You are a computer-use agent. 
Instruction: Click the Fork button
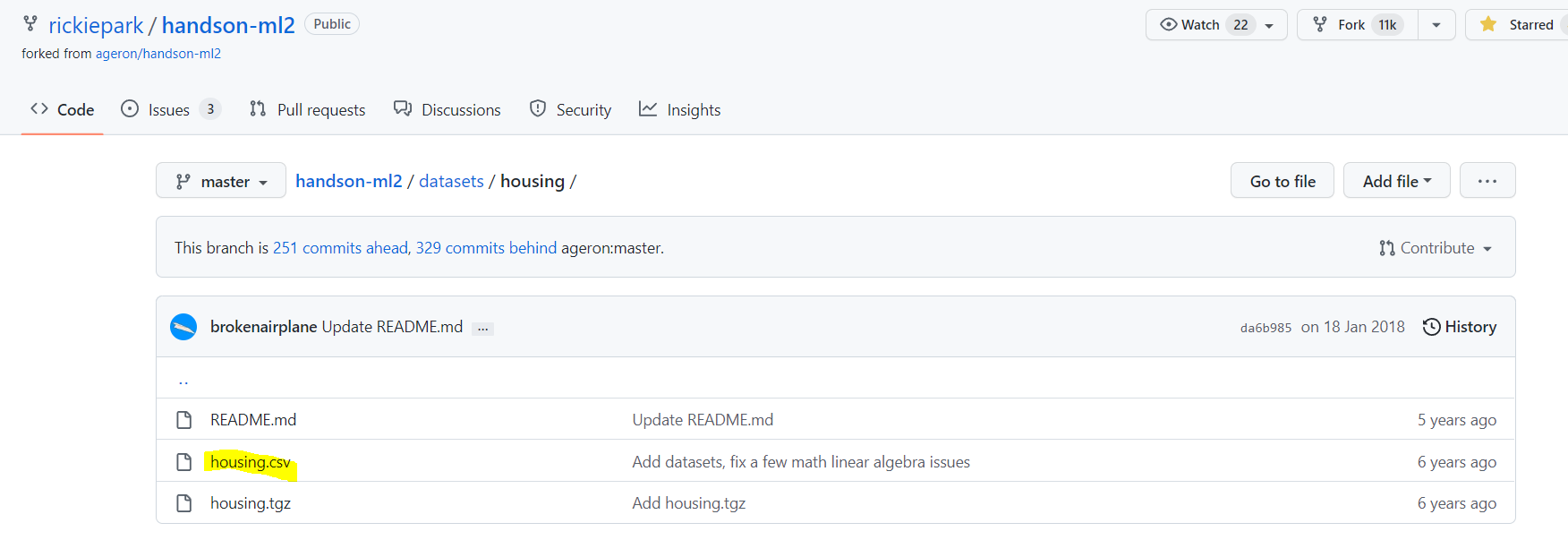click(x=1357, y=25)
